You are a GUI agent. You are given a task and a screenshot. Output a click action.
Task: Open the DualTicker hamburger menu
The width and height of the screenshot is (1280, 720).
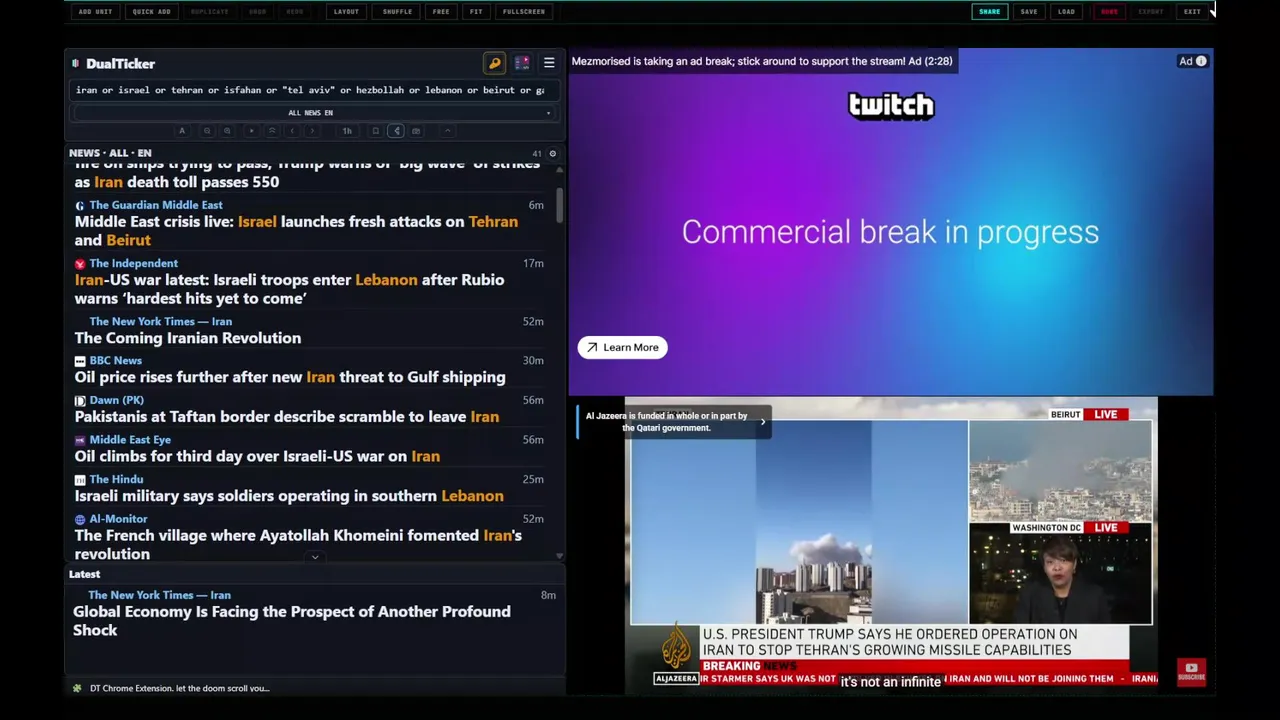549,63
